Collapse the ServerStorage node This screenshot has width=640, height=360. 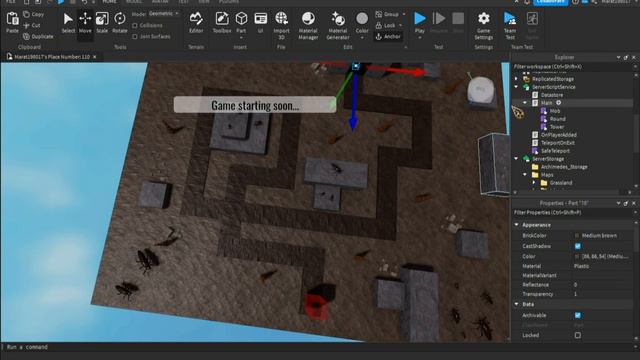516,159
